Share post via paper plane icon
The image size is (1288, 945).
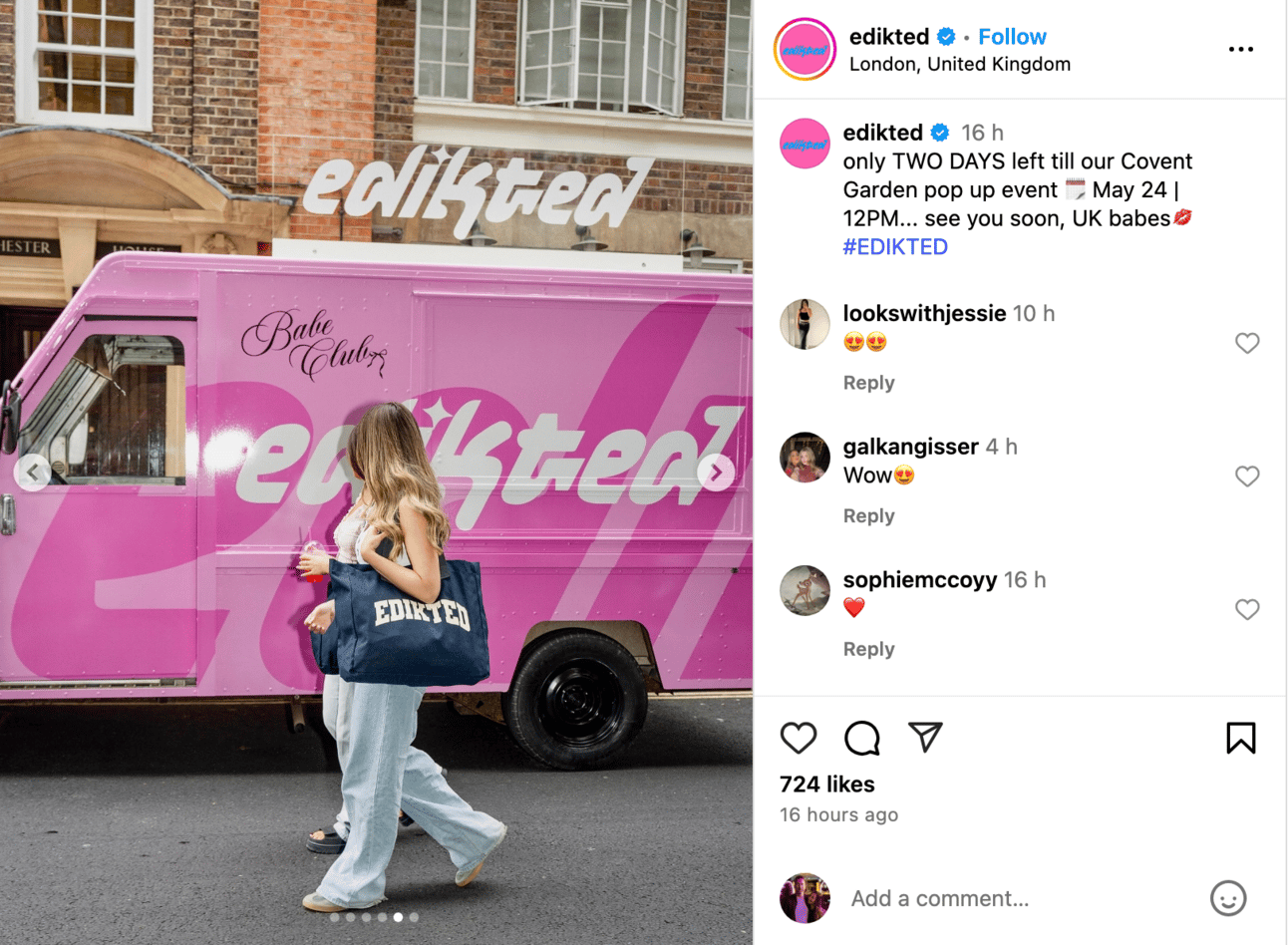(x=925, y=738)
